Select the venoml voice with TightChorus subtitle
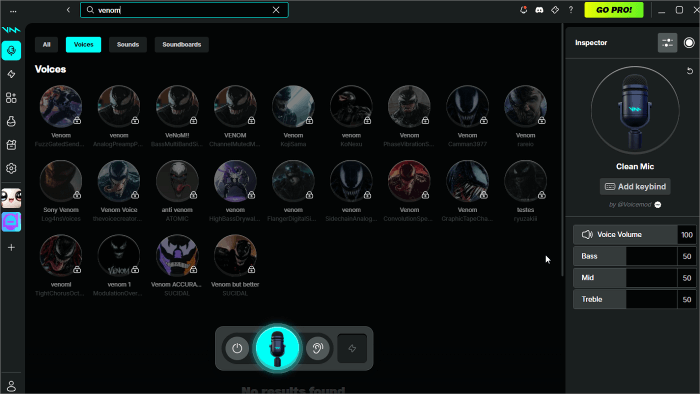The image size is (700, 394). pyautogui.click(x=61, y=265)
